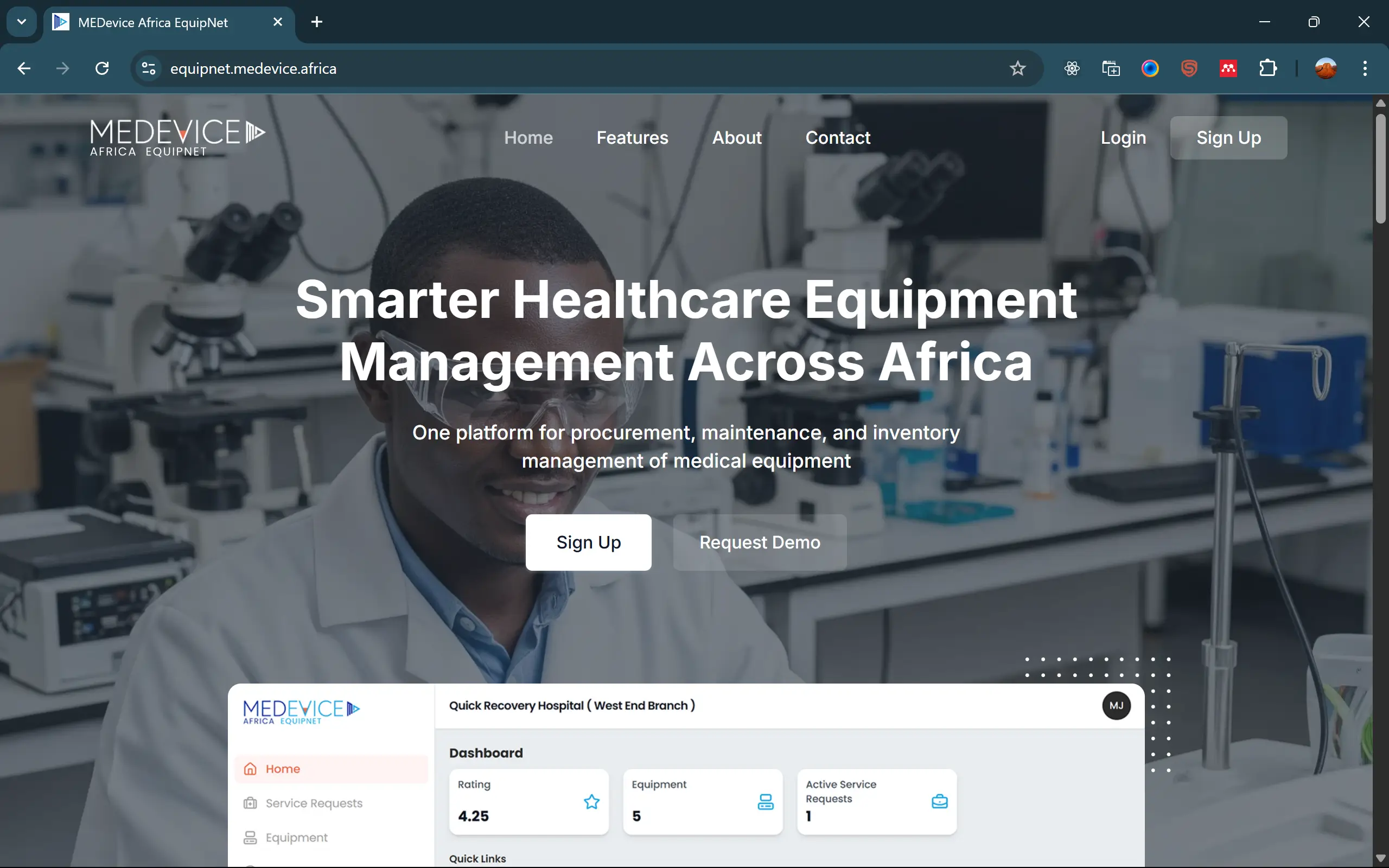Screen dimensions: 1389x868
Task: Click the MJ avatar in the dashboard preview
Action: click(1116, 706)
